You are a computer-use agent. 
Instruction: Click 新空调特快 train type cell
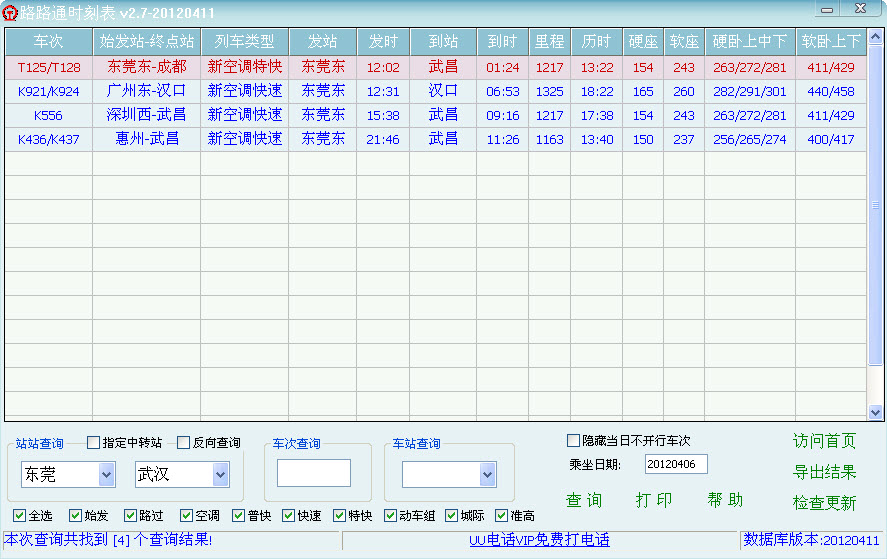coord(244,67)
